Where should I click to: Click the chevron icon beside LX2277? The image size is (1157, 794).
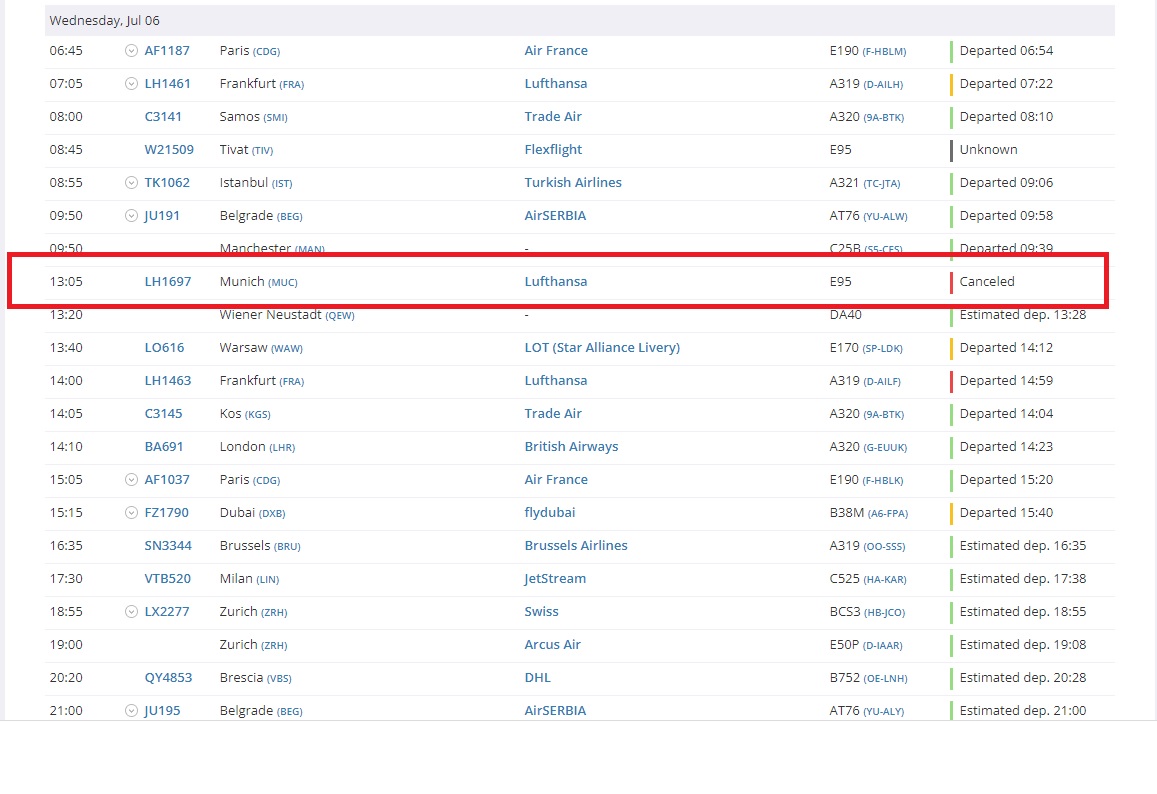[x=131, y=612]
